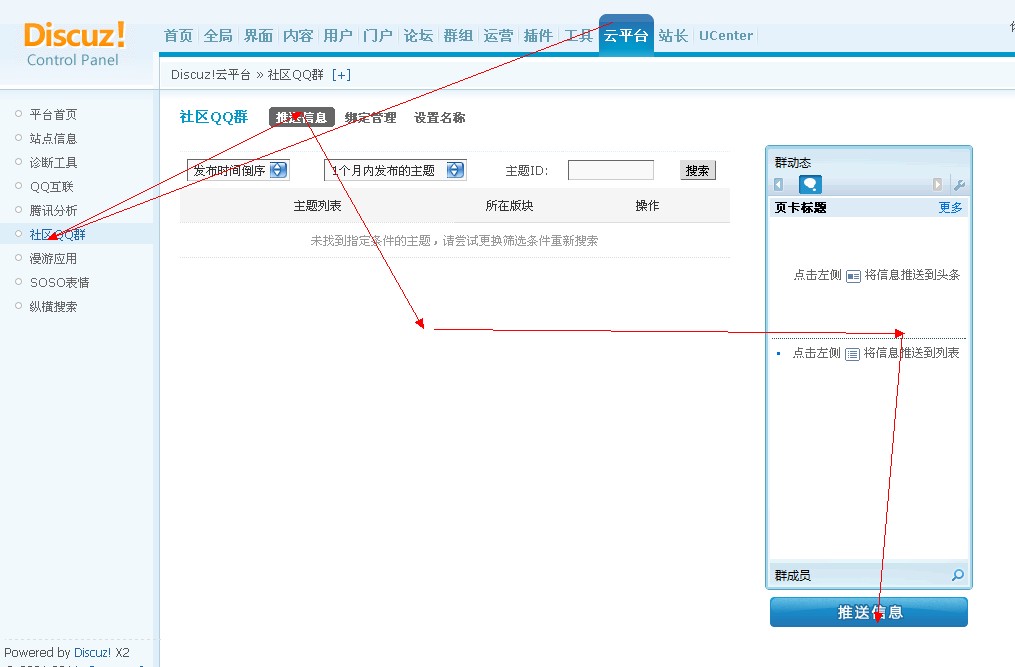Open the 首页 top menu

click(x=178, y=36)
